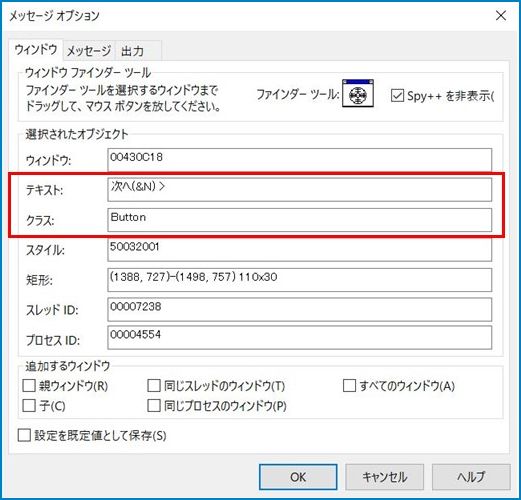The height and width of the screenshot is (500, 521).
Task: Enable the 同じプロセスのウィンドウ(P) option
Action: pos(153,406)
